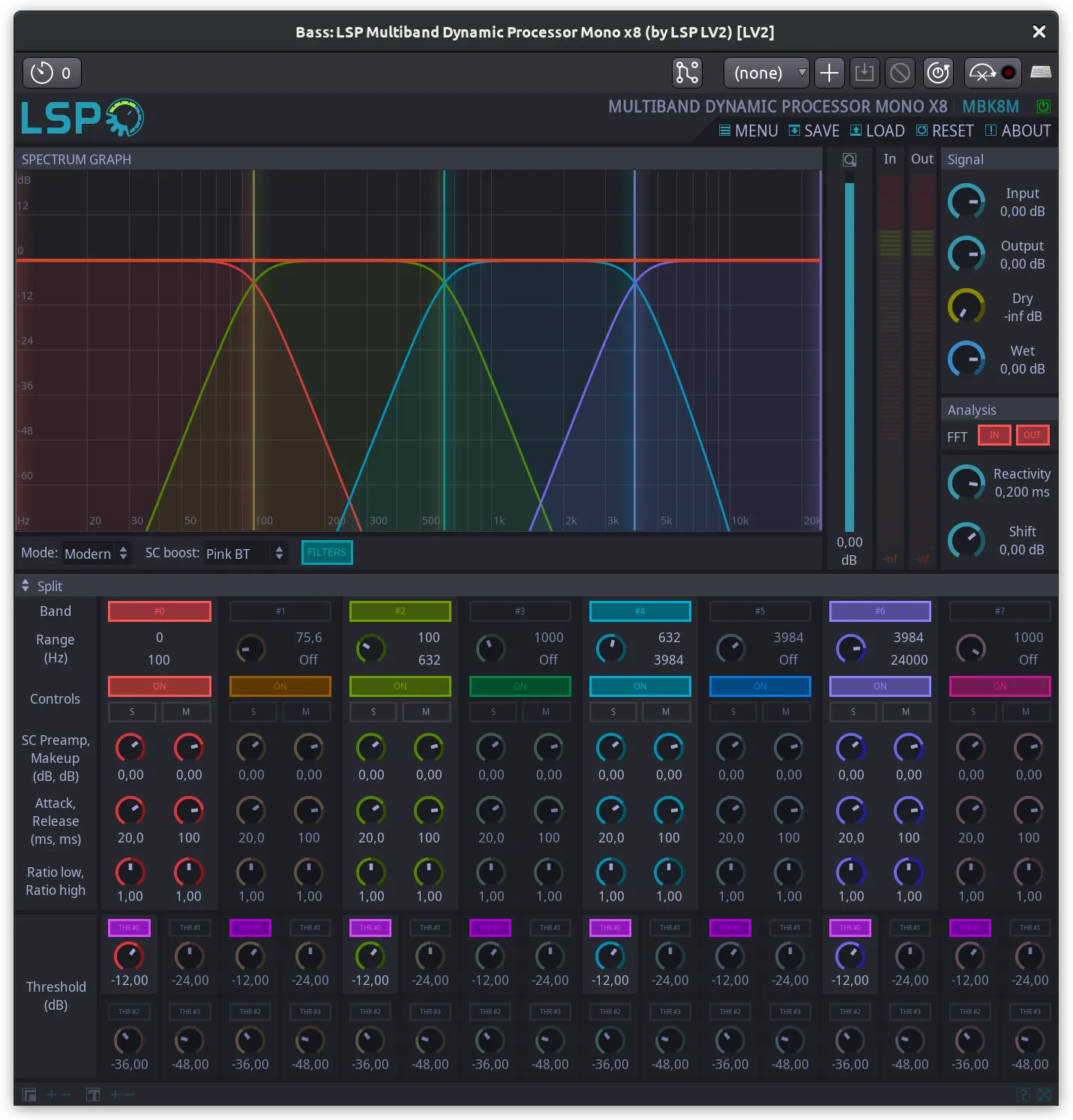Click the MBK8M plugin acronym label
Screen dimensions: 1073x1120
point(991,107)
